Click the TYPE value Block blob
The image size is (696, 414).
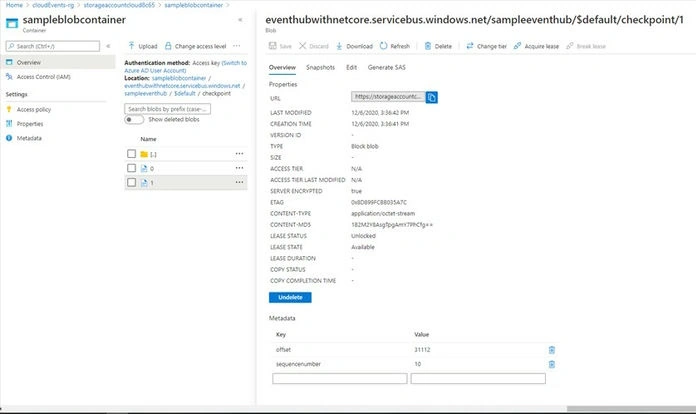pyautogui.click(x=365, y=146)
